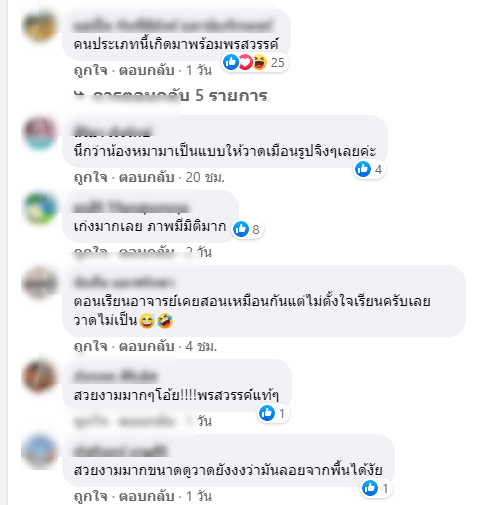
Task: Click ตอบกลับ under the 20 ชม. comment
Action: click(147, 177)
